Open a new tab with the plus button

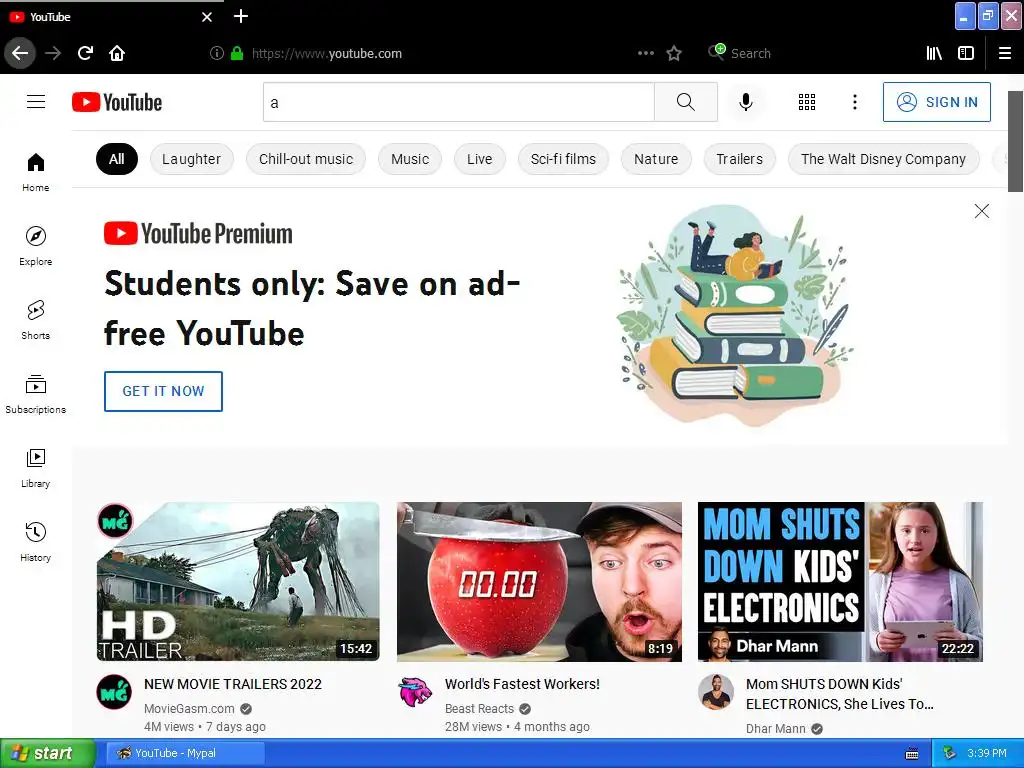(241, 16)
